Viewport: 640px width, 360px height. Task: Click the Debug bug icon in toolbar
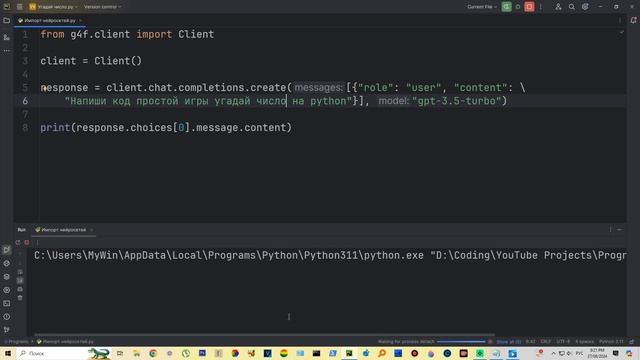click(x=518, y=7)
